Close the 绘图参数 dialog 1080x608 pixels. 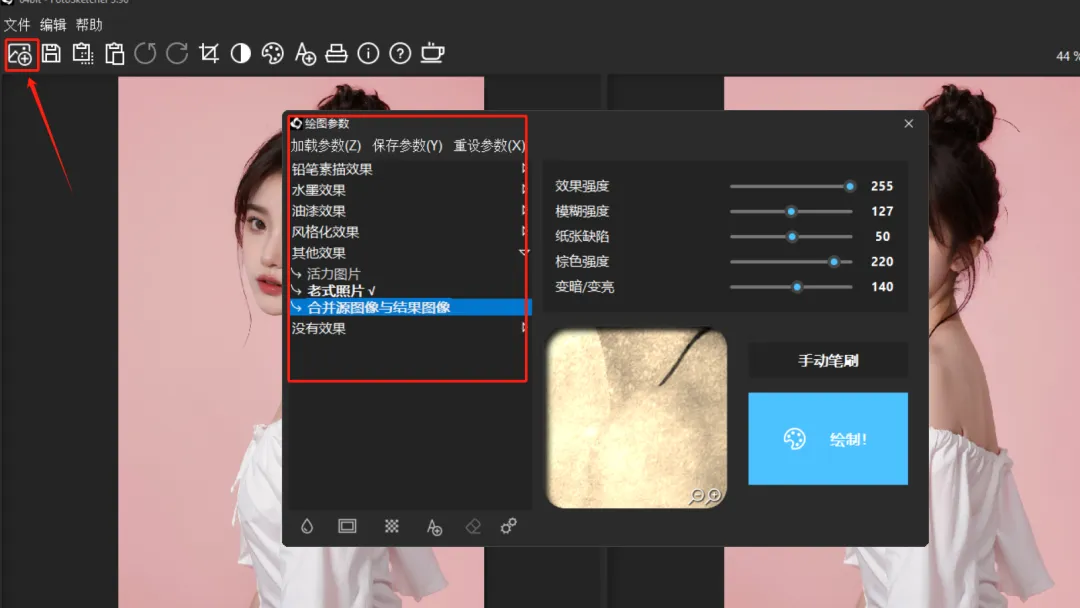pos(908,123)
